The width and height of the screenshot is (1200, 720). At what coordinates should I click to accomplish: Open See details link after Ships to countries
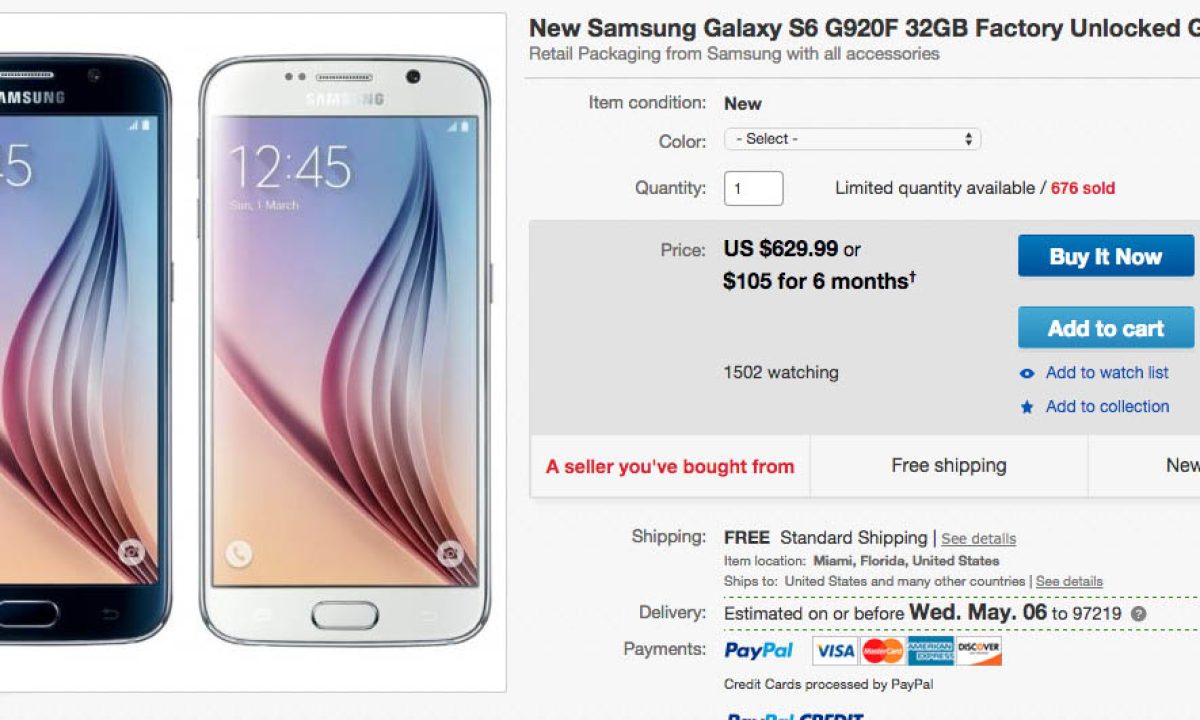(x=1069, y=581)
